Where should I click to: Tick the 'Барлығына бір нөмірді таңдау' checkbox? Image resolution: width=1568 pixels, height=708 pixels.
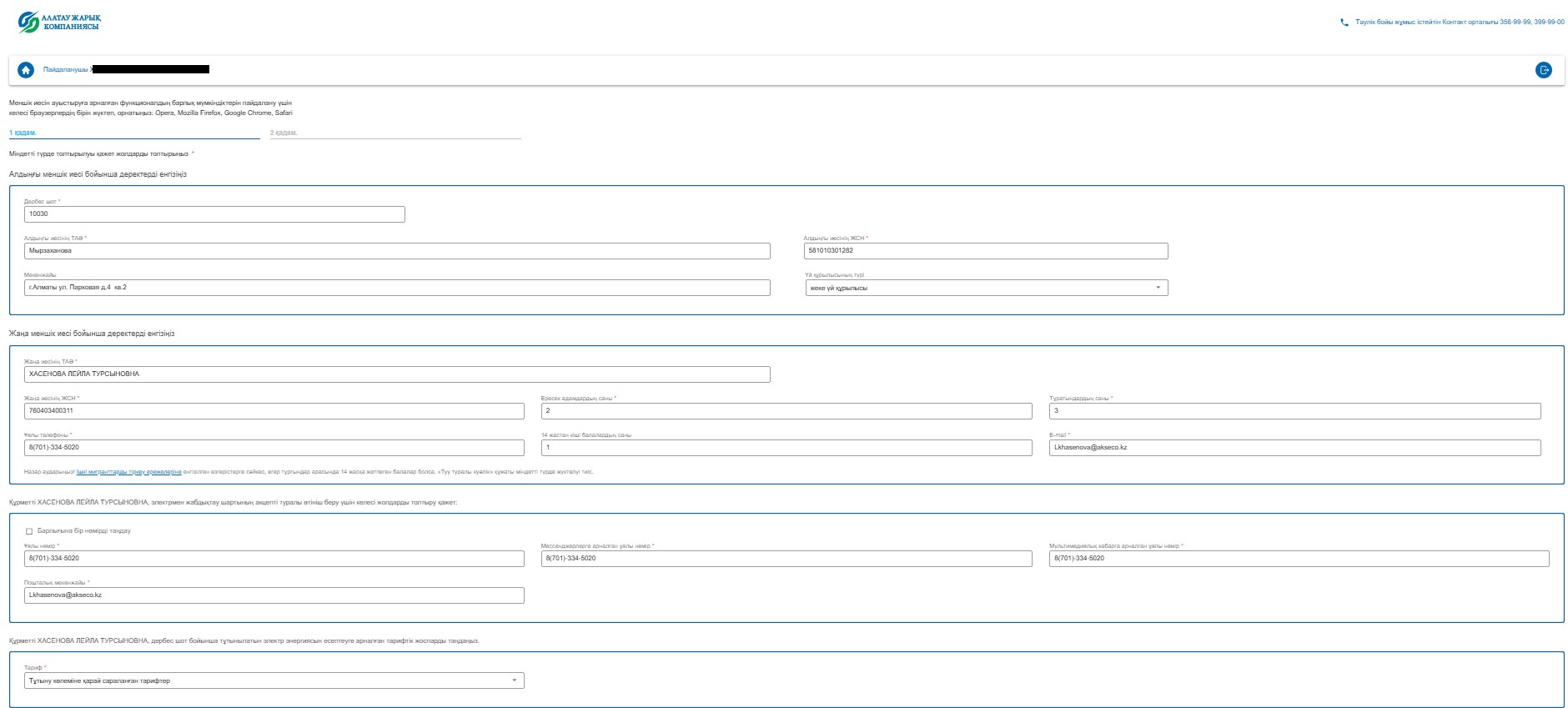click(29, 531)
